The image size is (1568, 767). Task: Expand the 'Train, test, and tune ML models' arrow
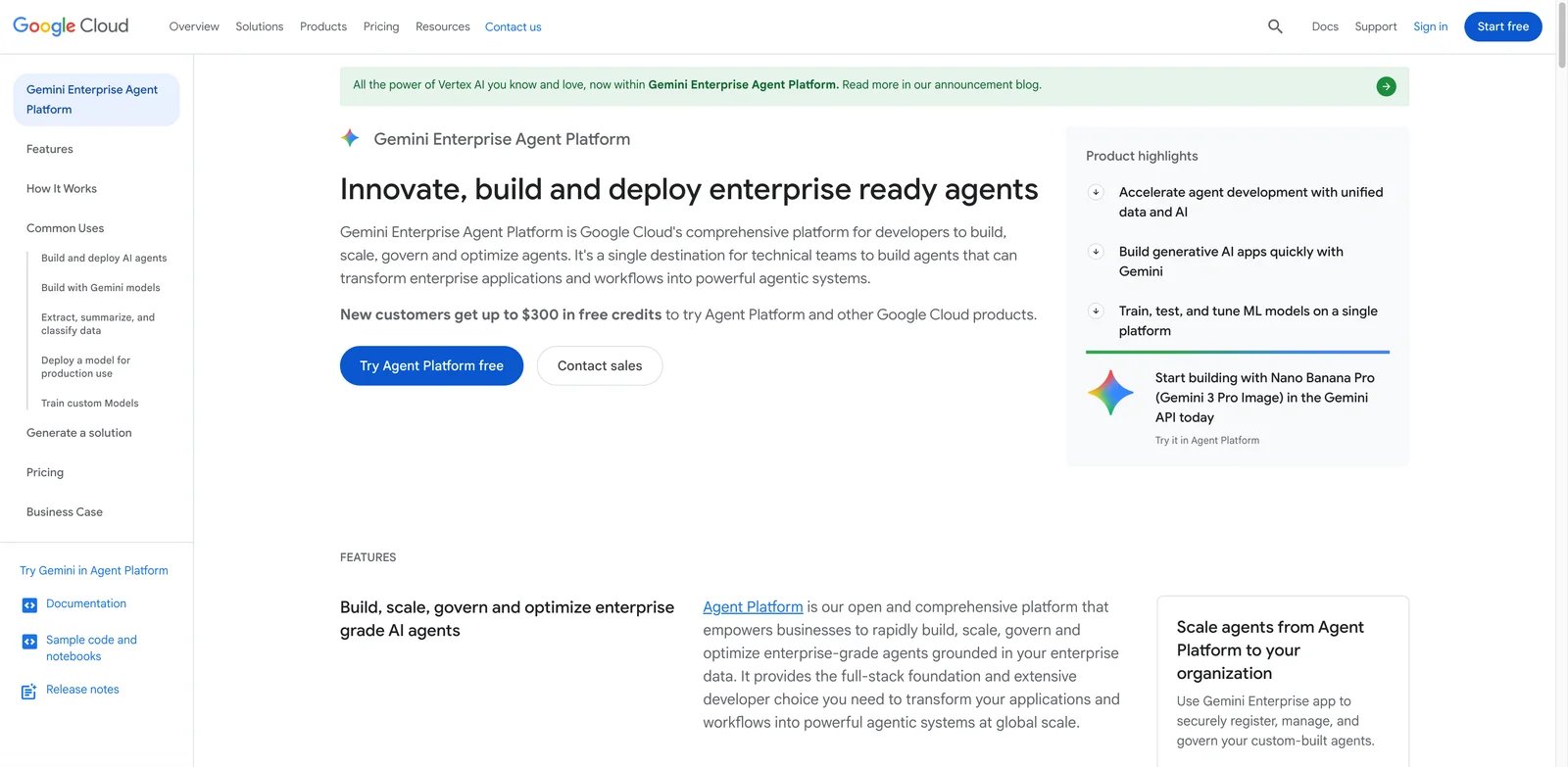1096,312
